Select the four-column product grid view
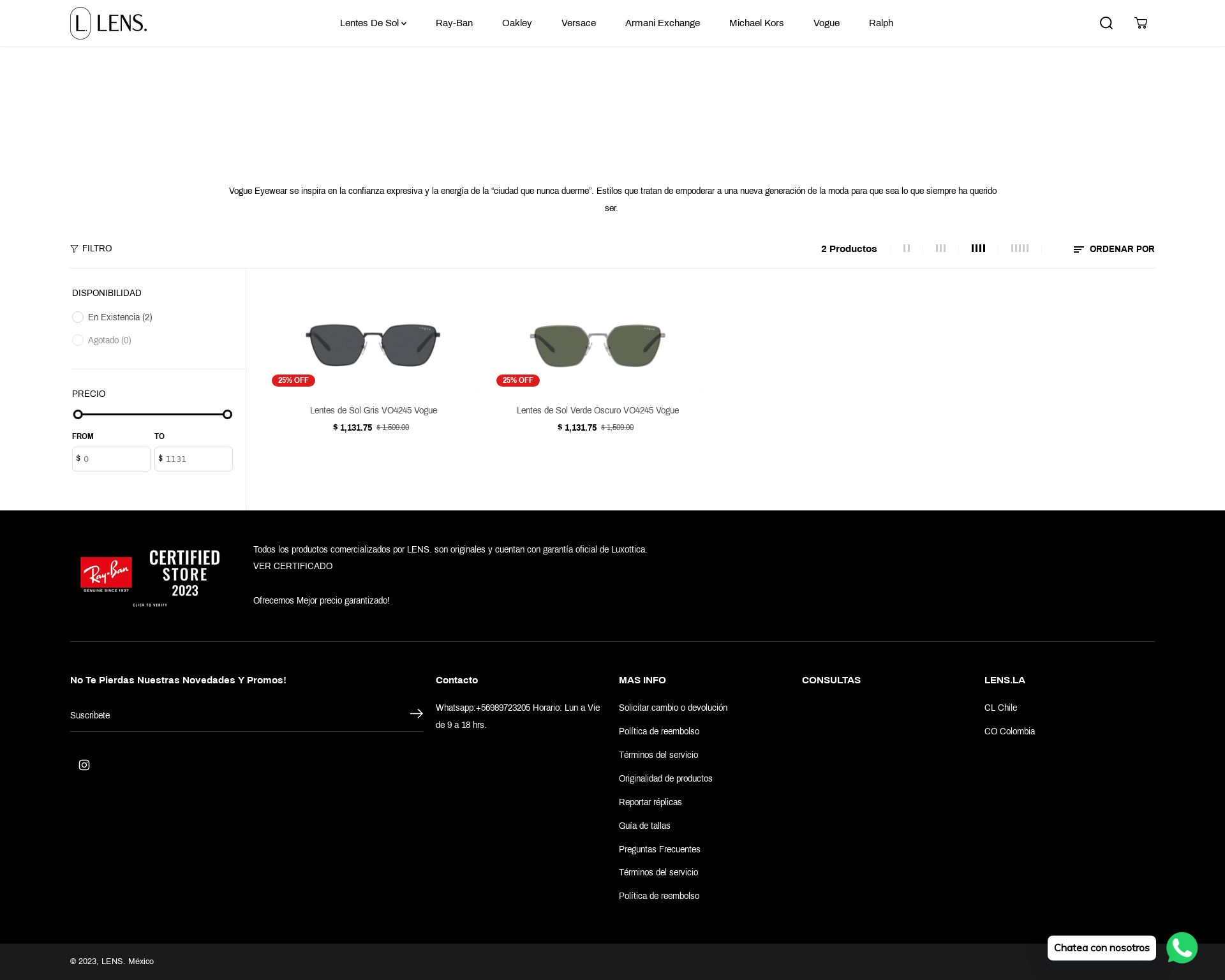This screenshot has height=980, width=1225. tap(978, 248)
